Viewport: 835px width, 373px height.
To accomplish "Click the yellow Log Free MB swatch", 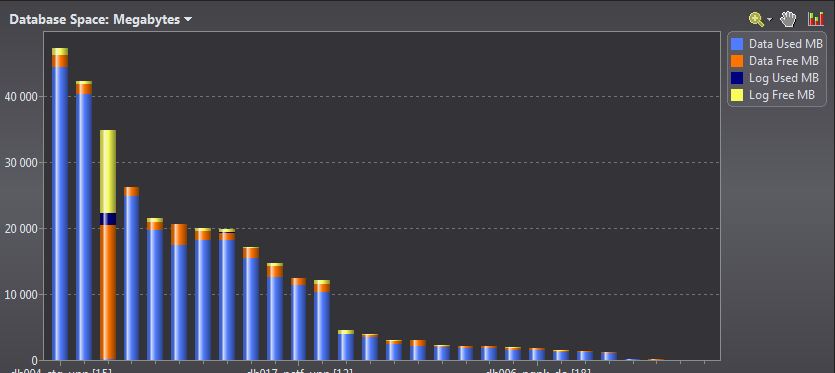I will [x=738, y=95].
